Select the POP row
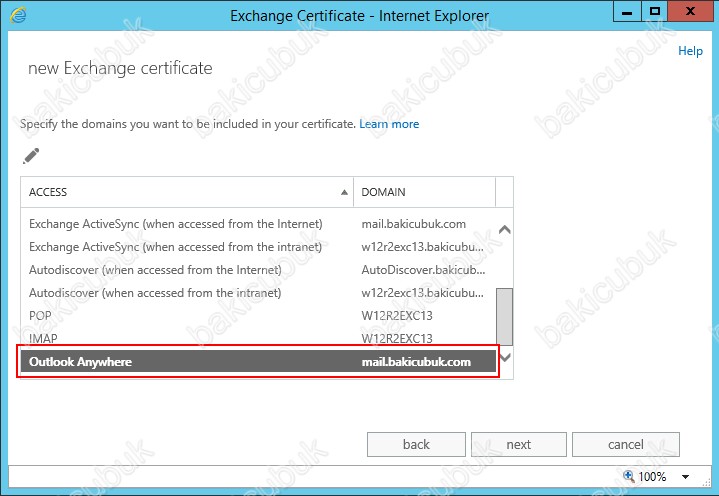The height and width of the screenshot is (496, 719). (258, 315)
